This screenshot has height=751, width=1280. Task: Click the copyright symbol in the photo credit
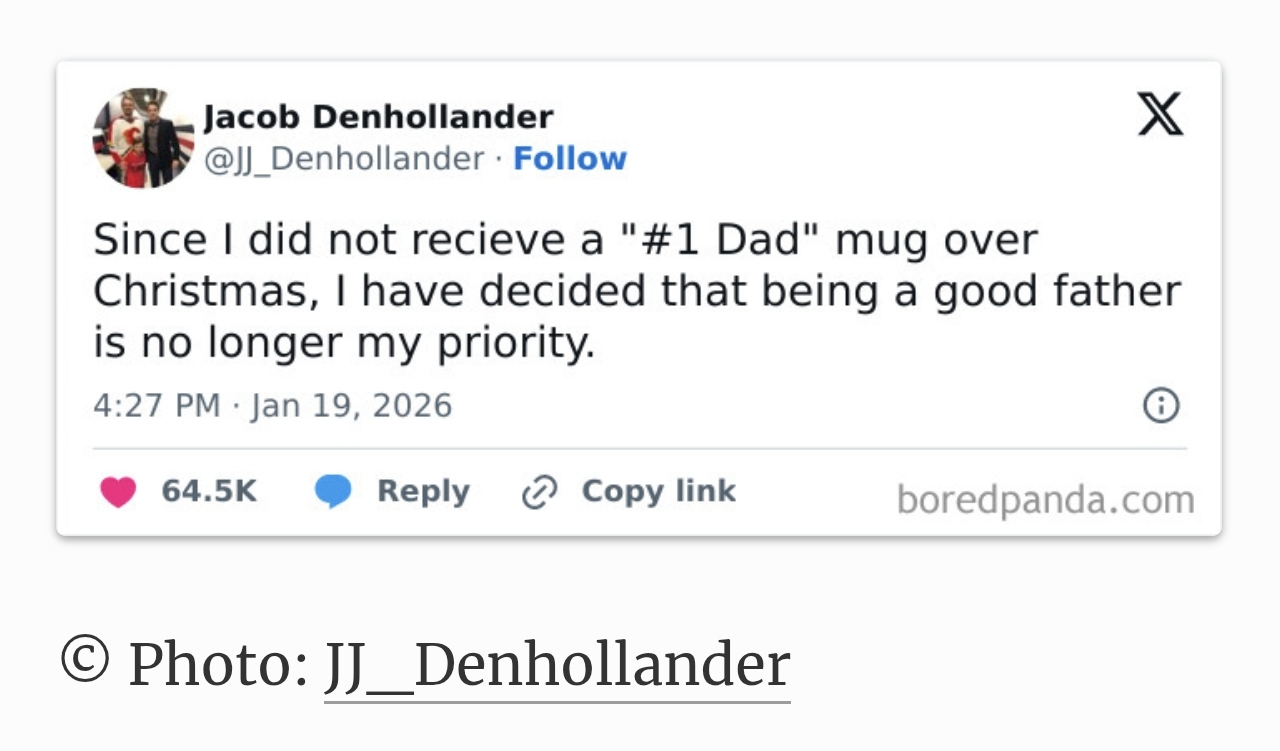(84, 660)
